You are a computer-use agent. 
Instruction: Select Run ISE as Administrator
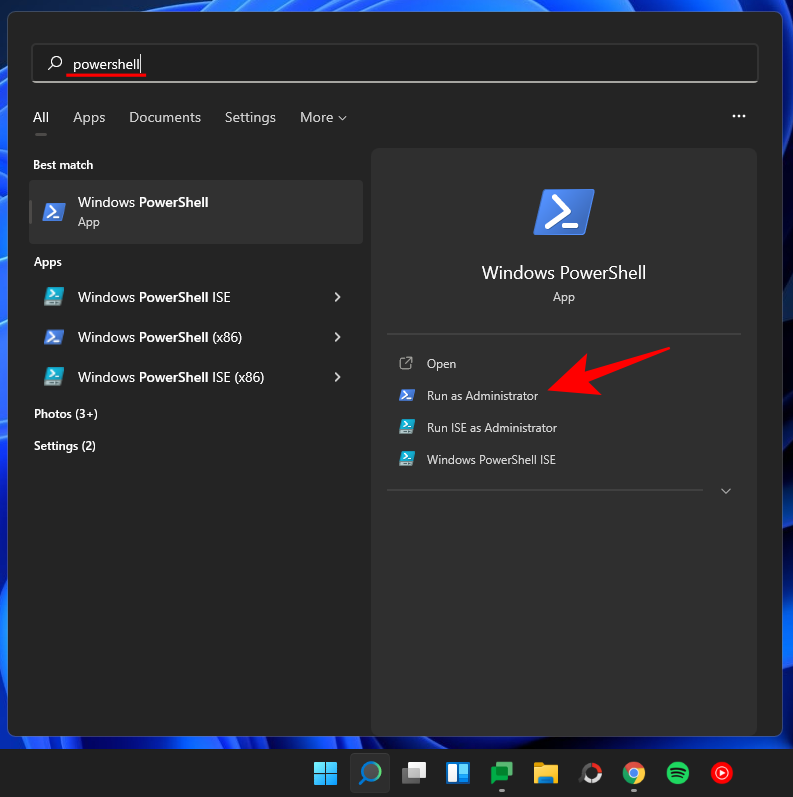[x=491, y=428]
